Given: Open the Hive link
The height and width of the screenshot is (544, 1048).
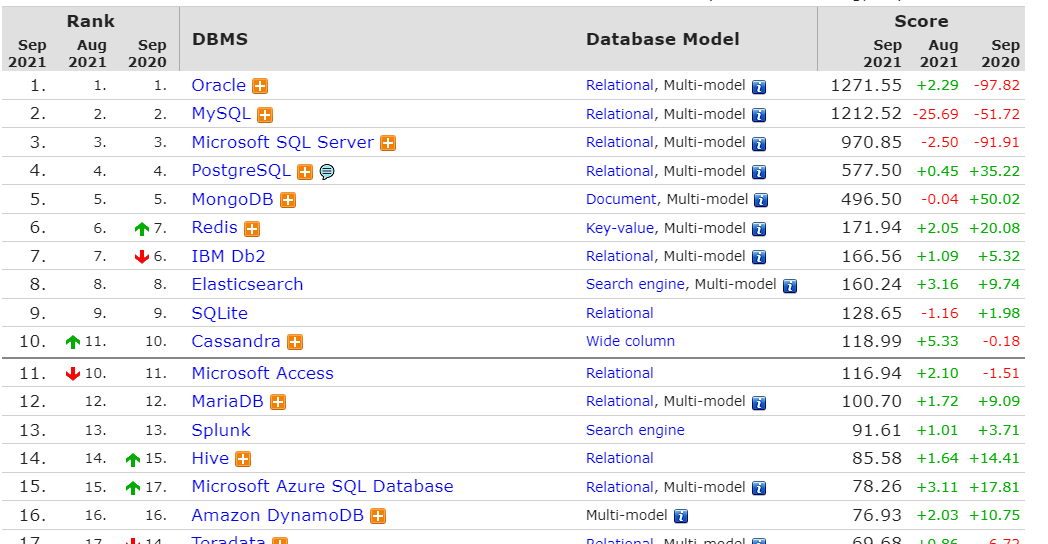Looking at the screenshot, I should (x=211, y=458).
